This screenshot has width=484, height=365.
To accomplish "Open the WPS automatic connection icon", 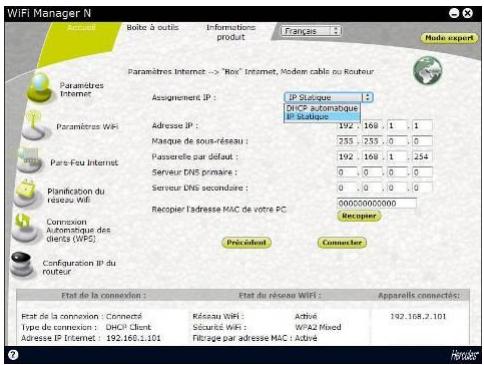I will pyautogui.click(x=25, y=228).
